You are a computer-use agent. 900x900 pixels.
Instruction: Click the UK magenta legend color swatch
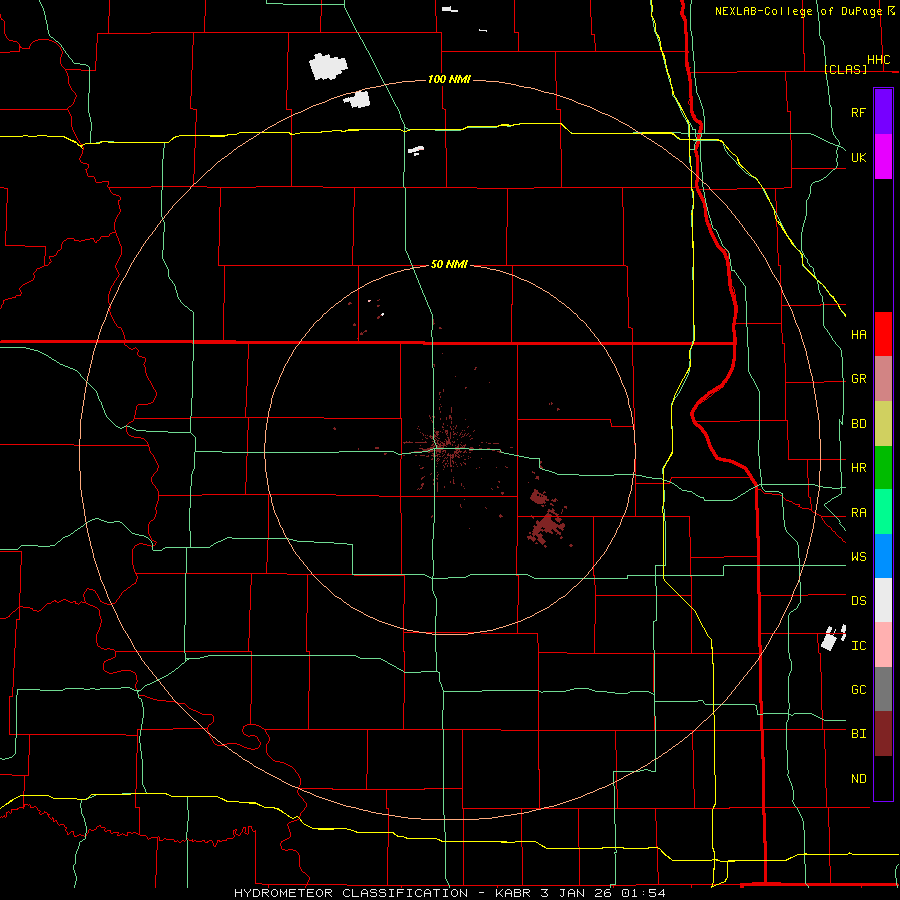883,157
